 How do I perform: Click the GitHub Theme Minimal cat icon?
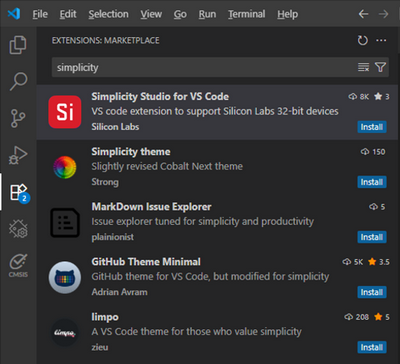pyautogui.click(x=65, y=277)
